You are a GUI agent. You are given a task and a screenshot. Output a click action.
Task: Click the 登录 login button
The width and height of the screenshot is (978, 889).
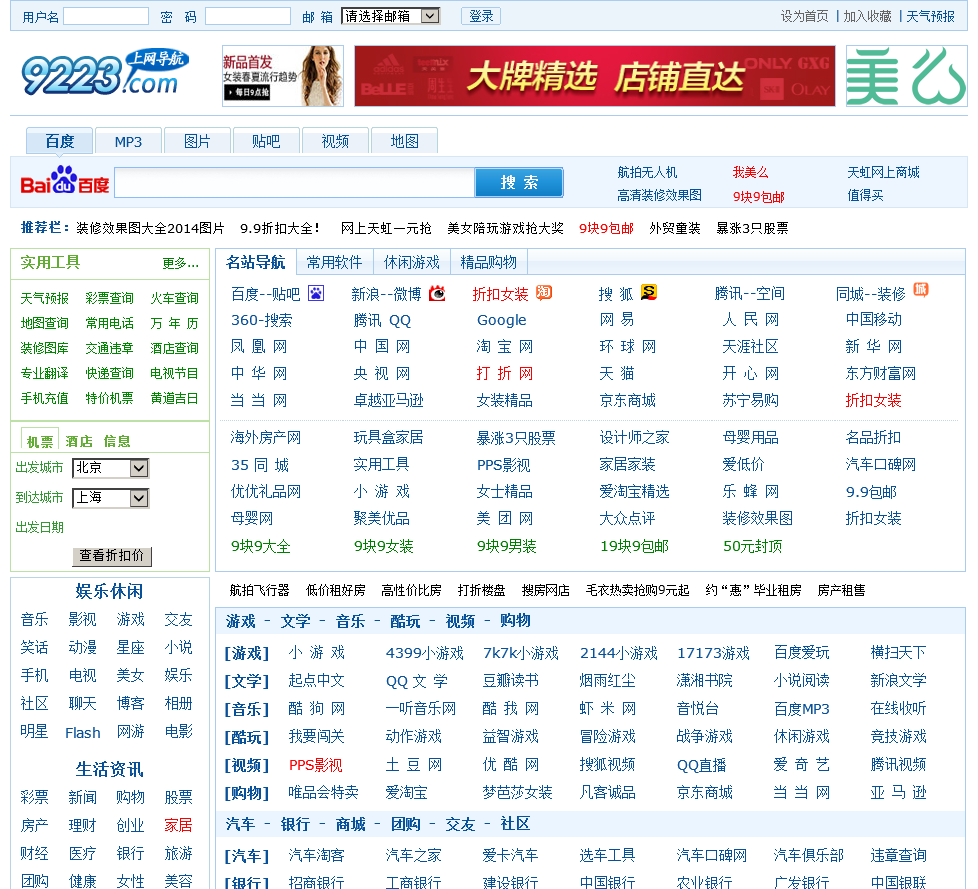[481, 16]
